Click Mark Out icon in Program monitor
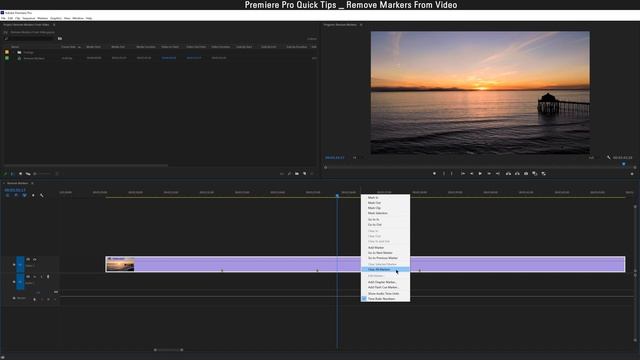Image resolution: width=640 pixels, height=360 pixels. click(452, 174)
